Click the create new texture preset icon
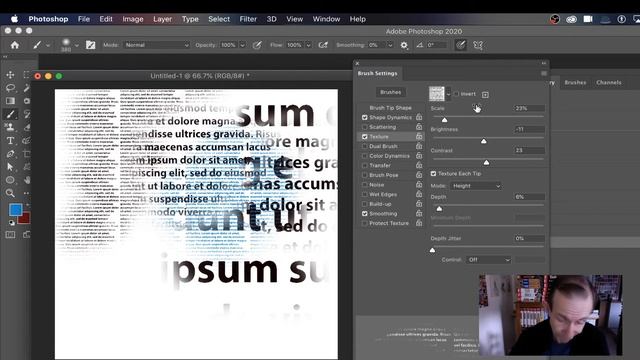The image size is (640, 360). (485, 95)
